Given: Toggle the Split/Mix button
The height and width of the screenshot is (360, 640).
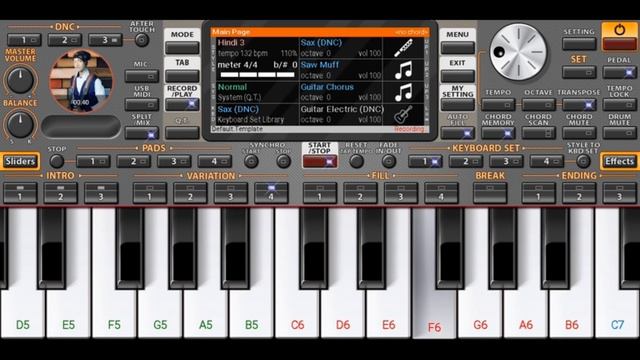Looking at the screenshot, I should tap(142, 133).
